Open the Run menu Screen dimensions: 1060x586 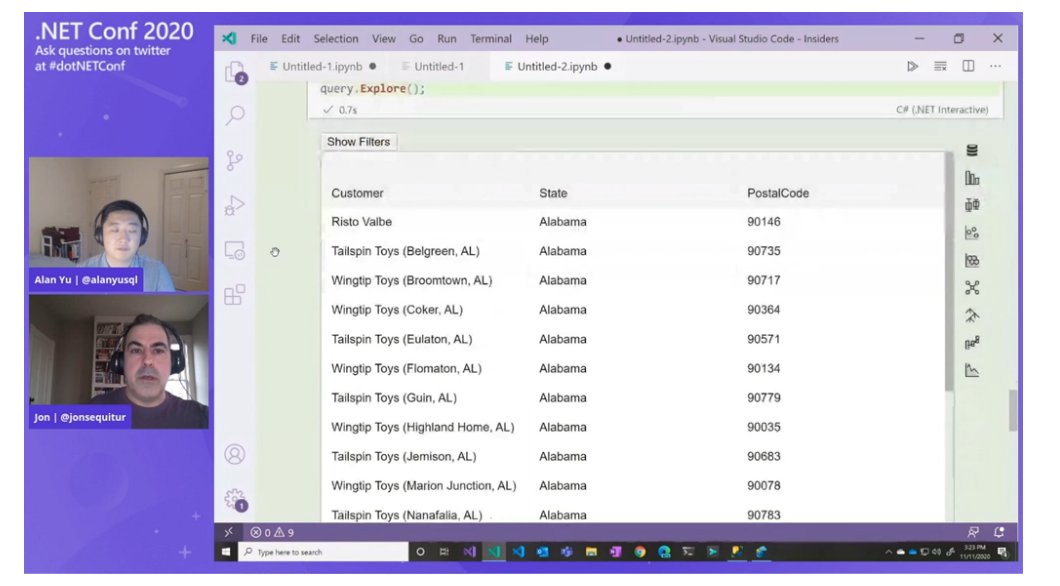[x=447, y=39]
